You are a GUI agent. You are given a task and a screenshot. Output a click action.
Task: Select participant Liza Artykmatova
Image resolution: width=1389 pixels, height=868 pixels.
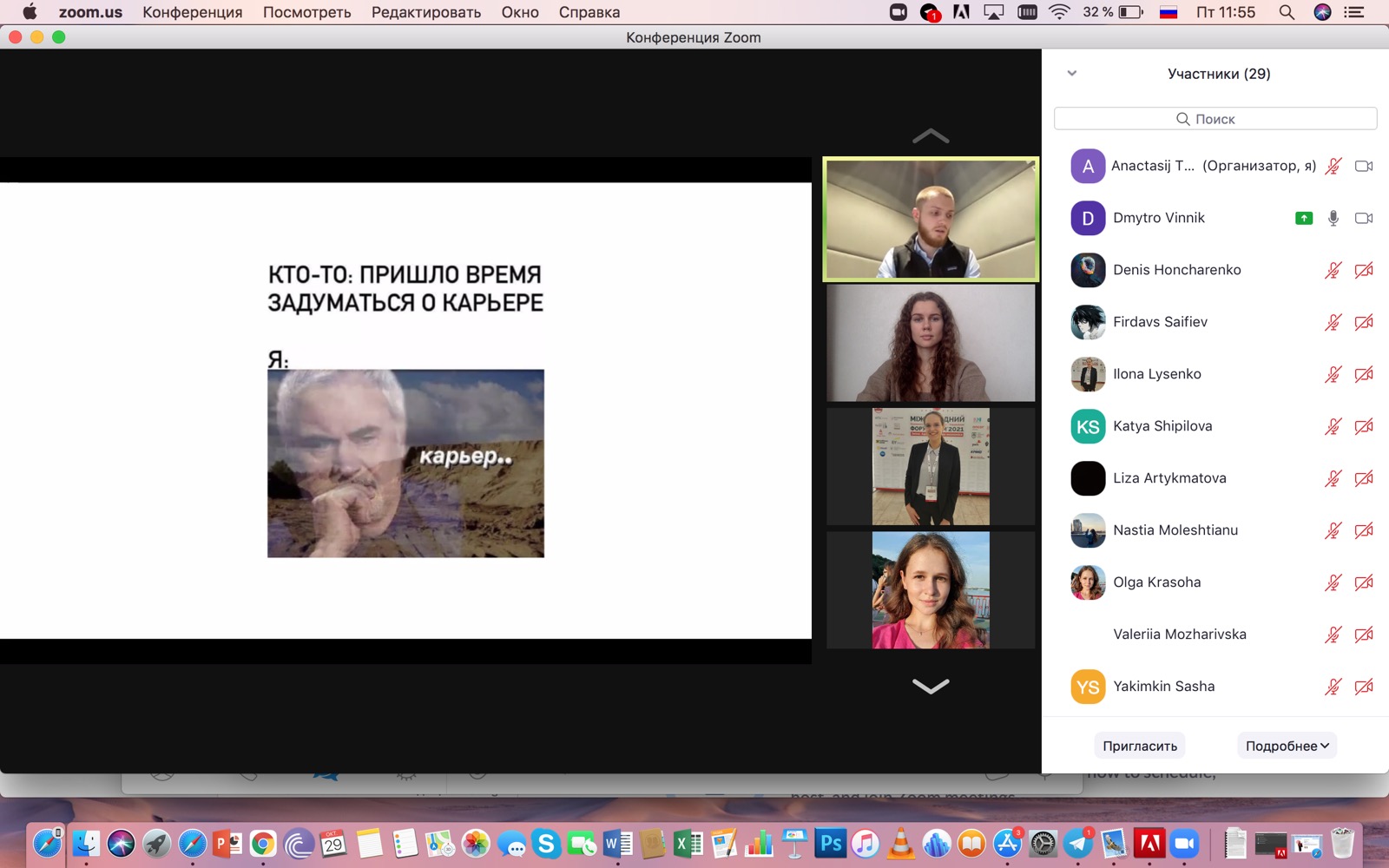(1215, 478)
